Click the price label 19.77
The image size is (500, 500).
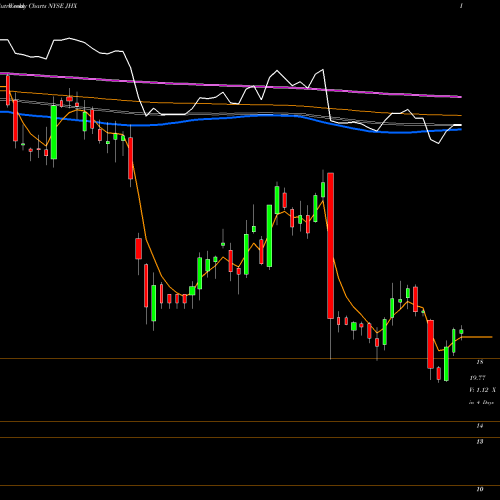(x=477, y=378)
